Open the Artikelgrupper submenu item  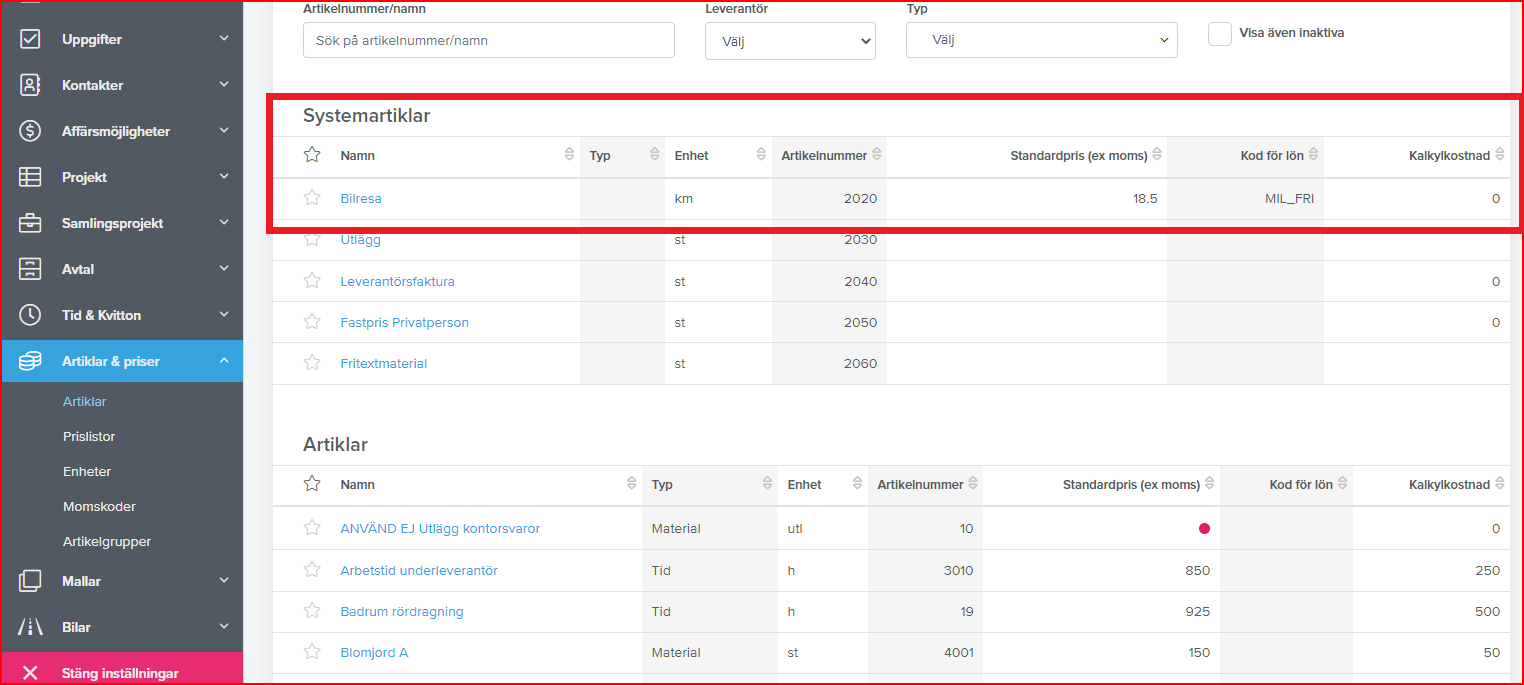pos(107,541)
